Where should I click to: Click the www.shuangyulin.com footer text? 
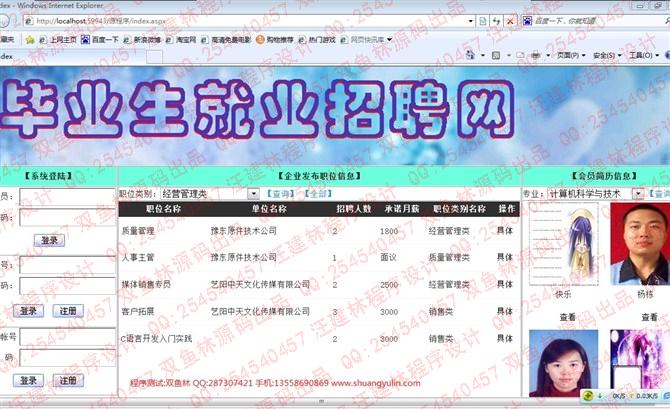pos(376,383)
